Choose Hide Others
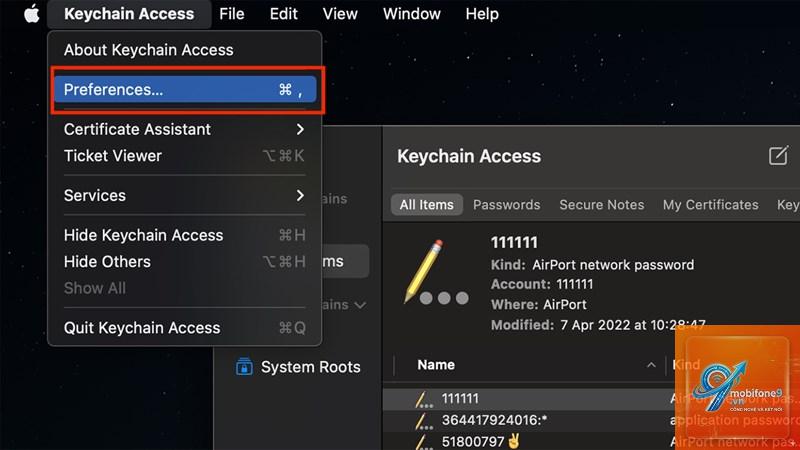 point(185,262)
